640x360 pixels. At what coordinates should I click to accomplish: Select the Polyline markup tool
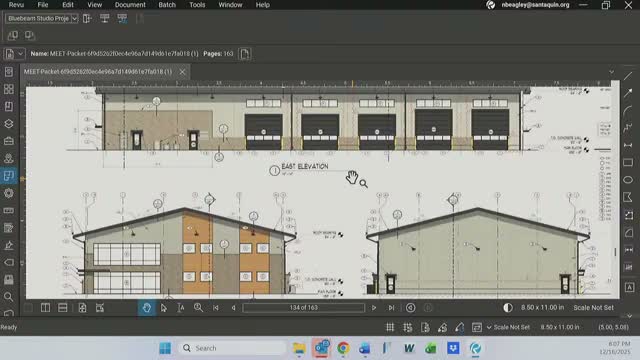(628, 128)
